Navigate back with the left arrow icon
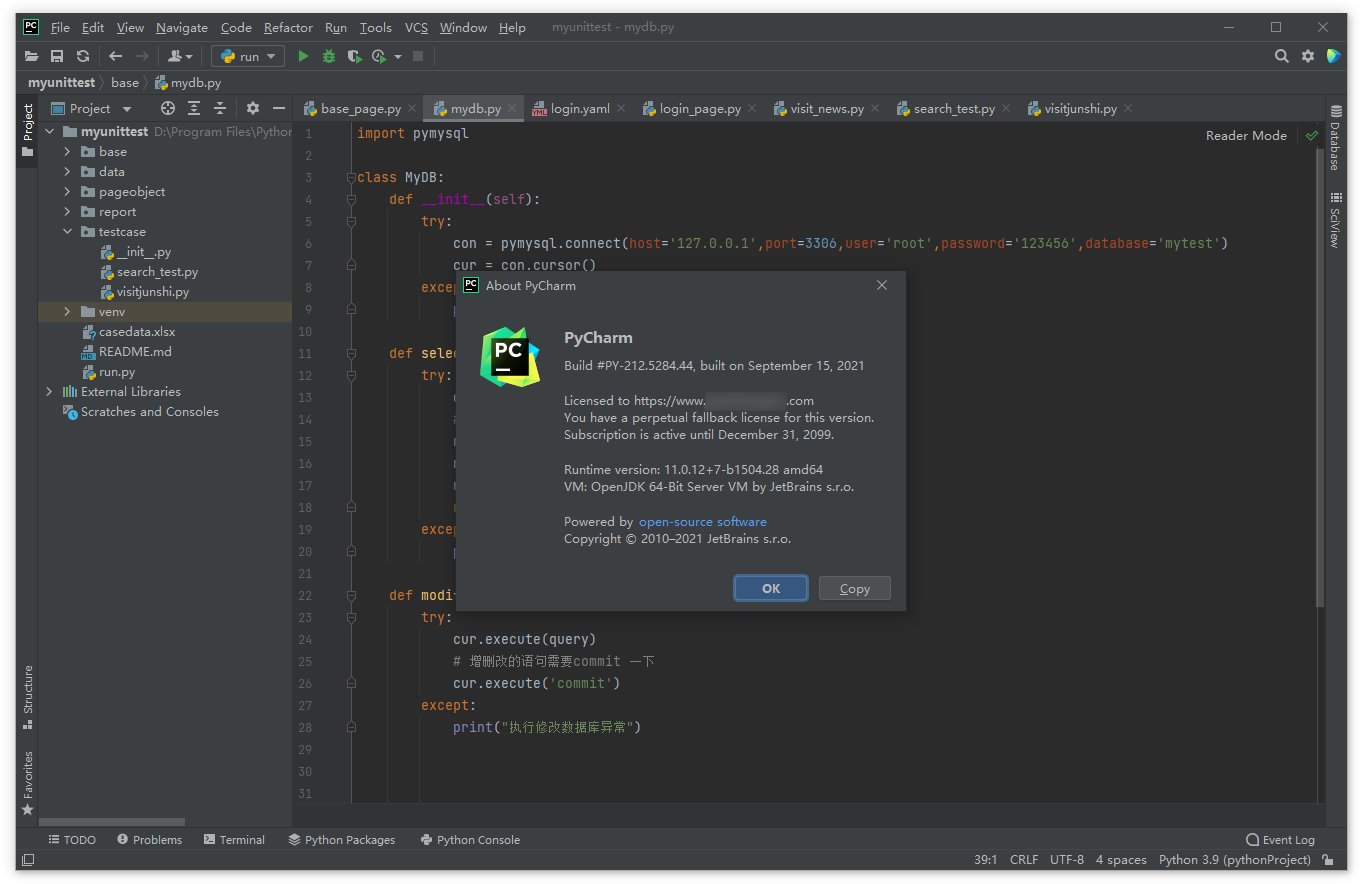The image size is (1361, 884). point(116,57)
